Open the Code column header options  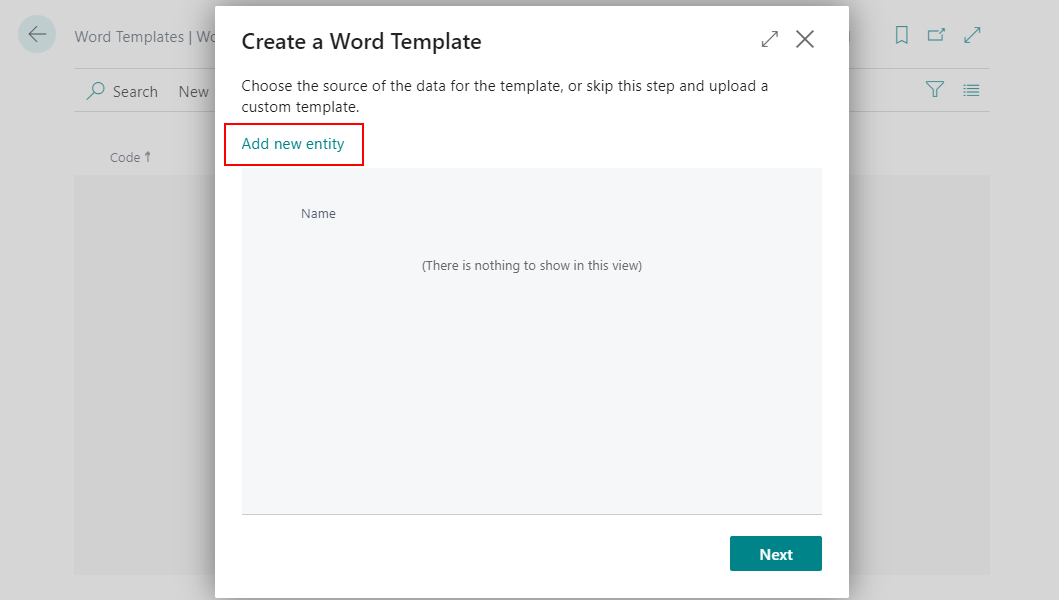[129, 157]
